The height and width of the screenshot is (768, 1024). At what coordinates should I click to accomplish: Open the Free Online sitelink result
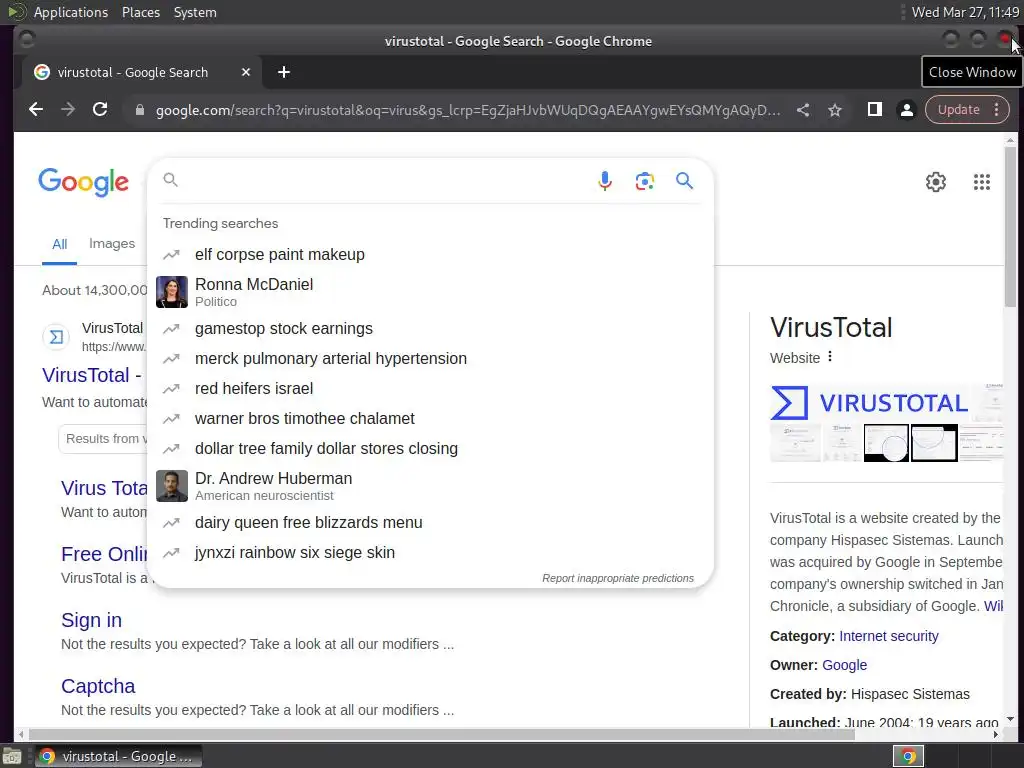click(104, 554)
